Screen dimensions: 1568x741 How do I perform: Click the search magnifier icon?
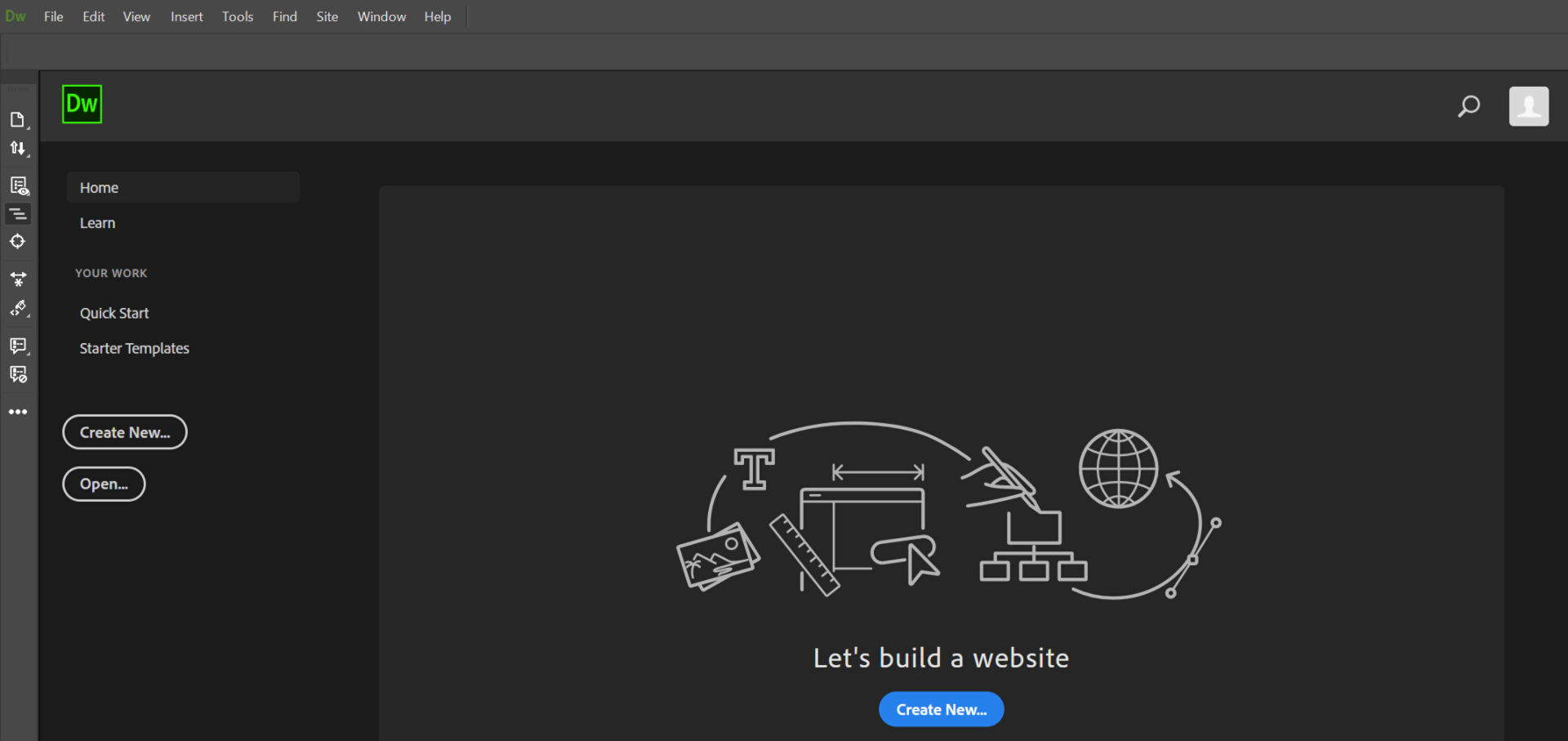1468,106
